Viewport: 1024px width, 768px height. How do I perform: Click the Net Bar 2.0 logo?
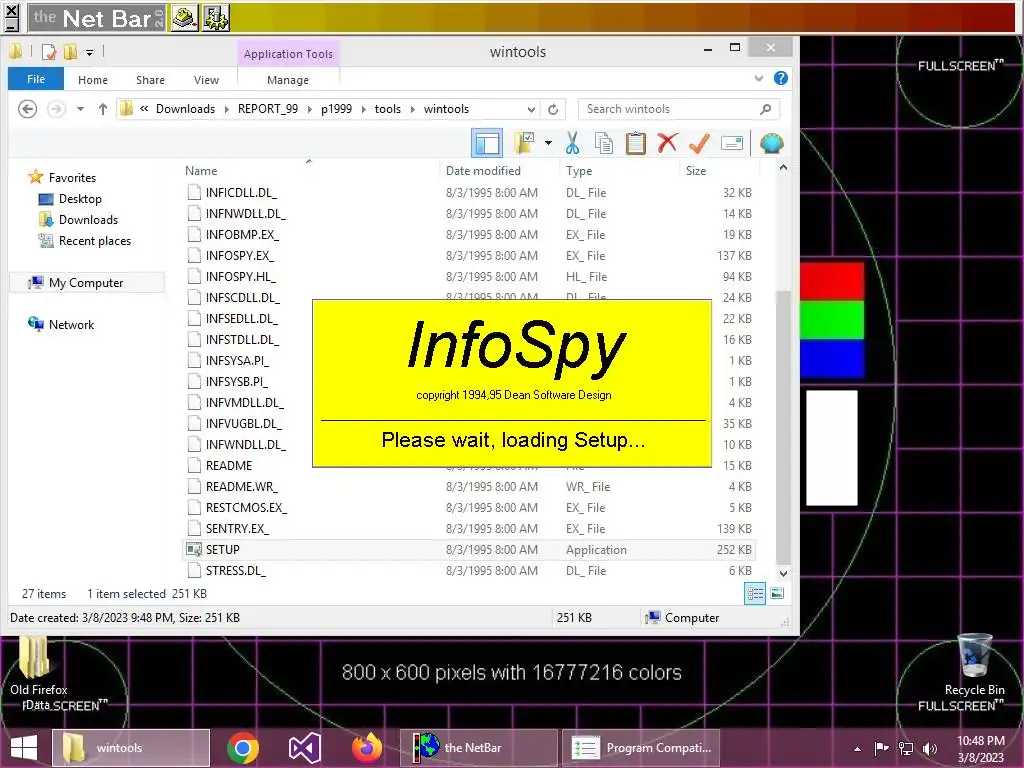tap(97, 18)
